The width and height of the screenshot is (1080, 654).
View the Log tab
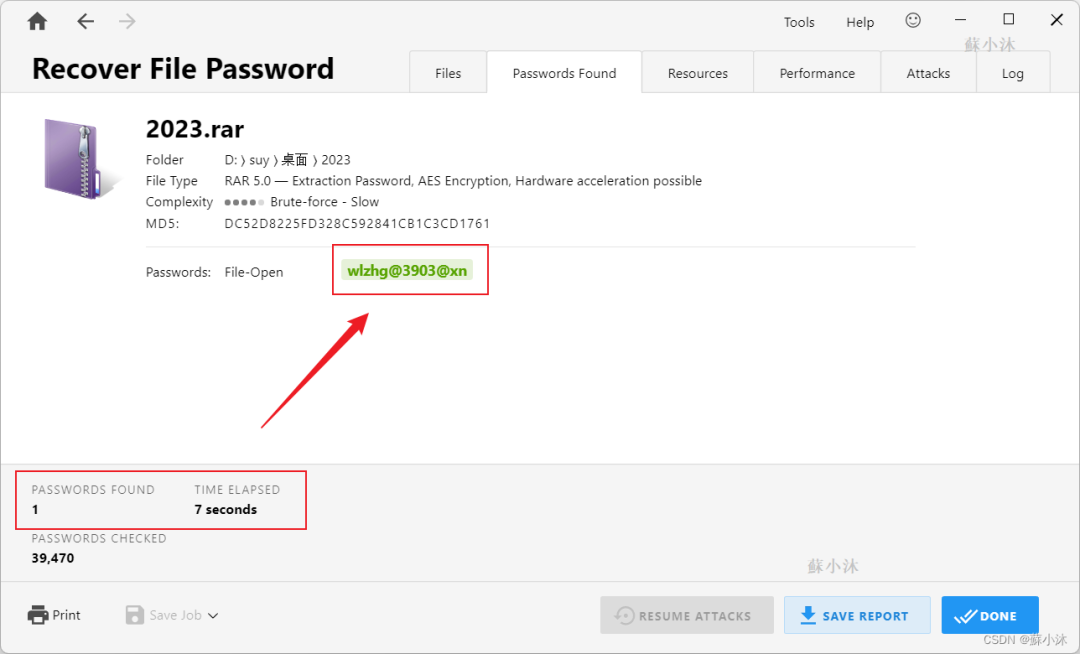click(x=1012, y=73)
